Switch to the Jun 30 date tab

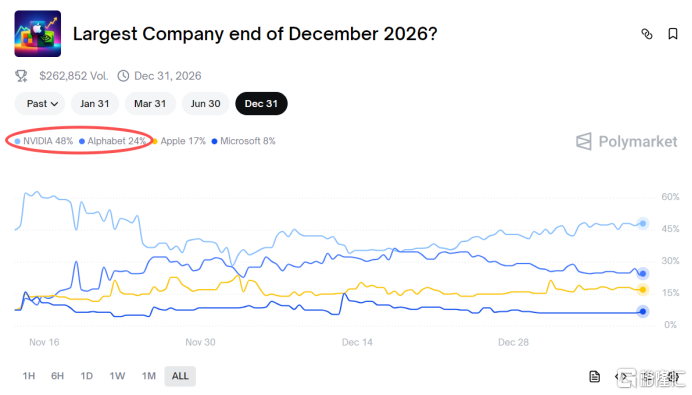tap(206, 104)
